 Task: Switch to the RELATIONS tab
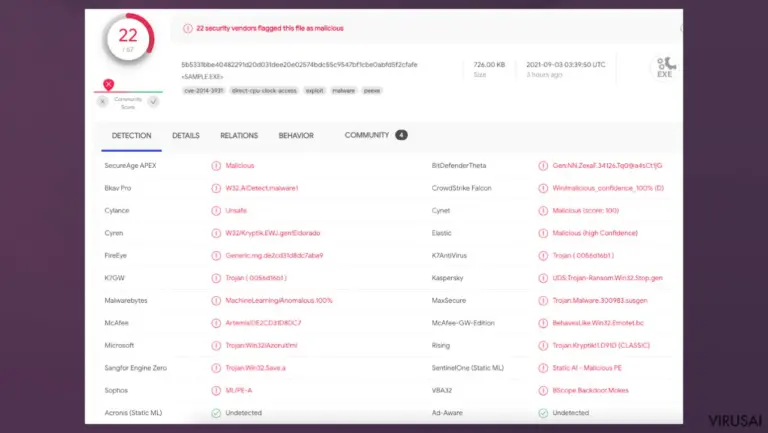(239, 136)
